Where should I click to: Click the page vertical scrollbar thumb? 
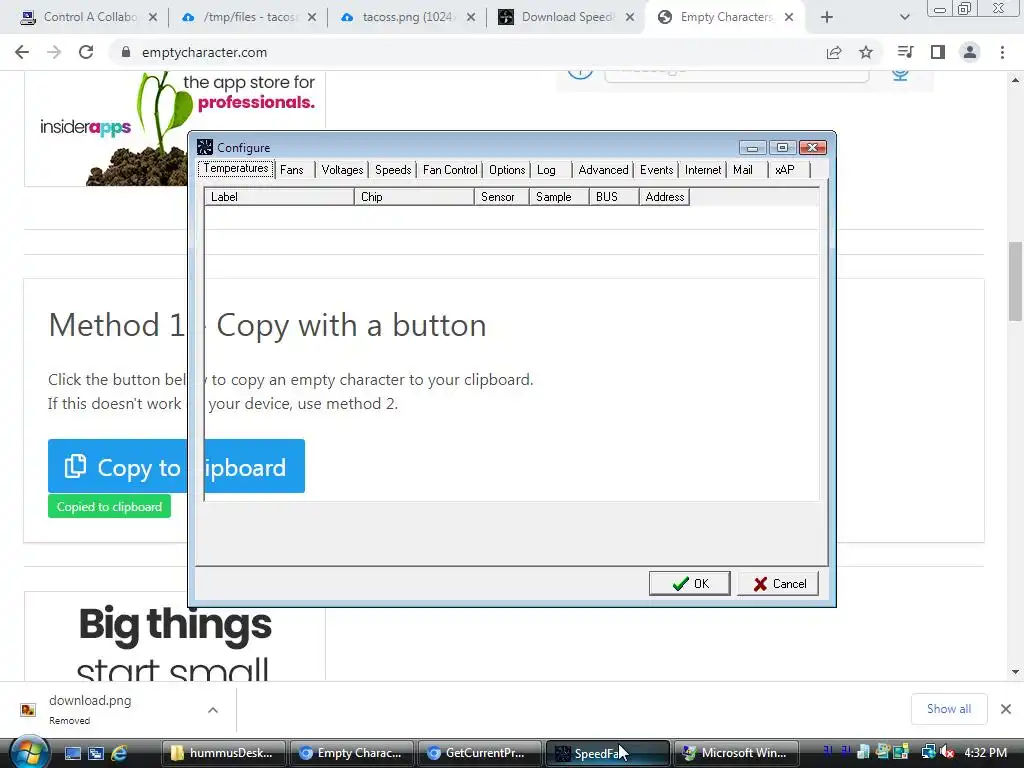[1015, 281]
